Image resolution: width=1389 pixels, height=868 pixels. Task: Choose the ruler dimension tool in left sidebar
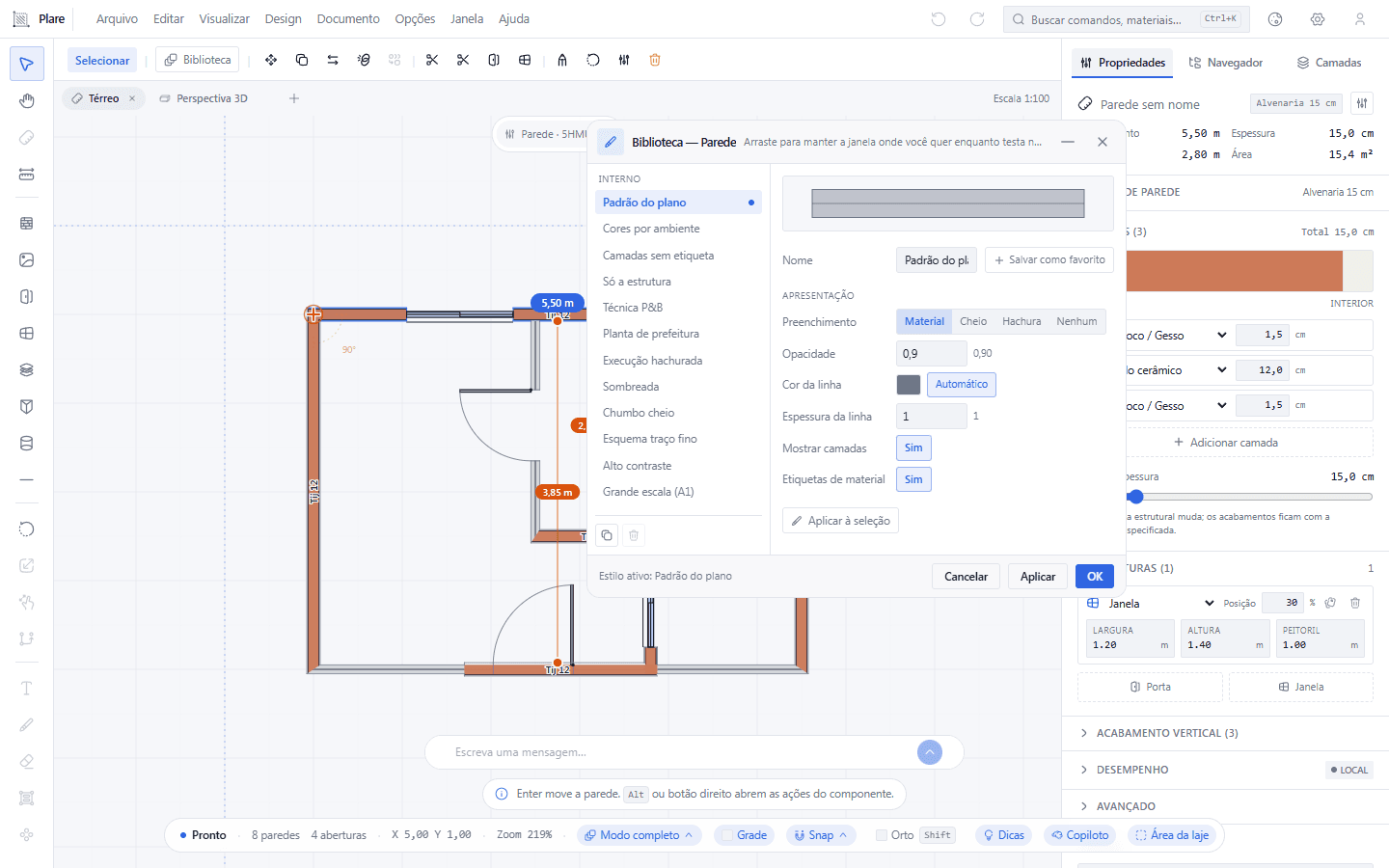point(26,175)
